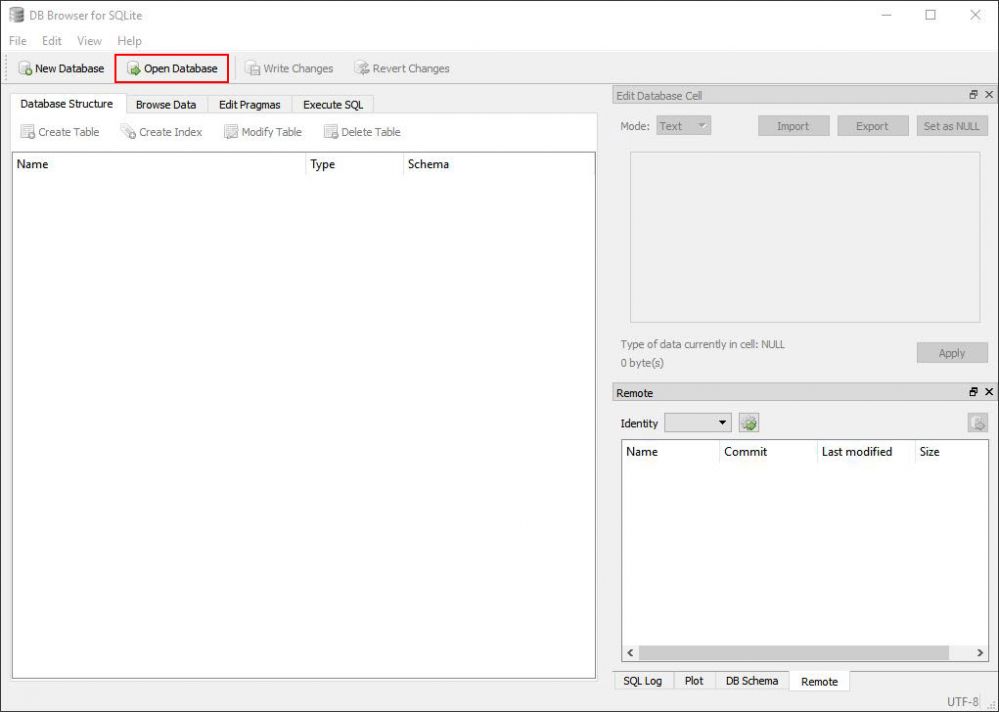Switch to the Edit Pragmas tab

pyautogui.click(x=250, y=104)
